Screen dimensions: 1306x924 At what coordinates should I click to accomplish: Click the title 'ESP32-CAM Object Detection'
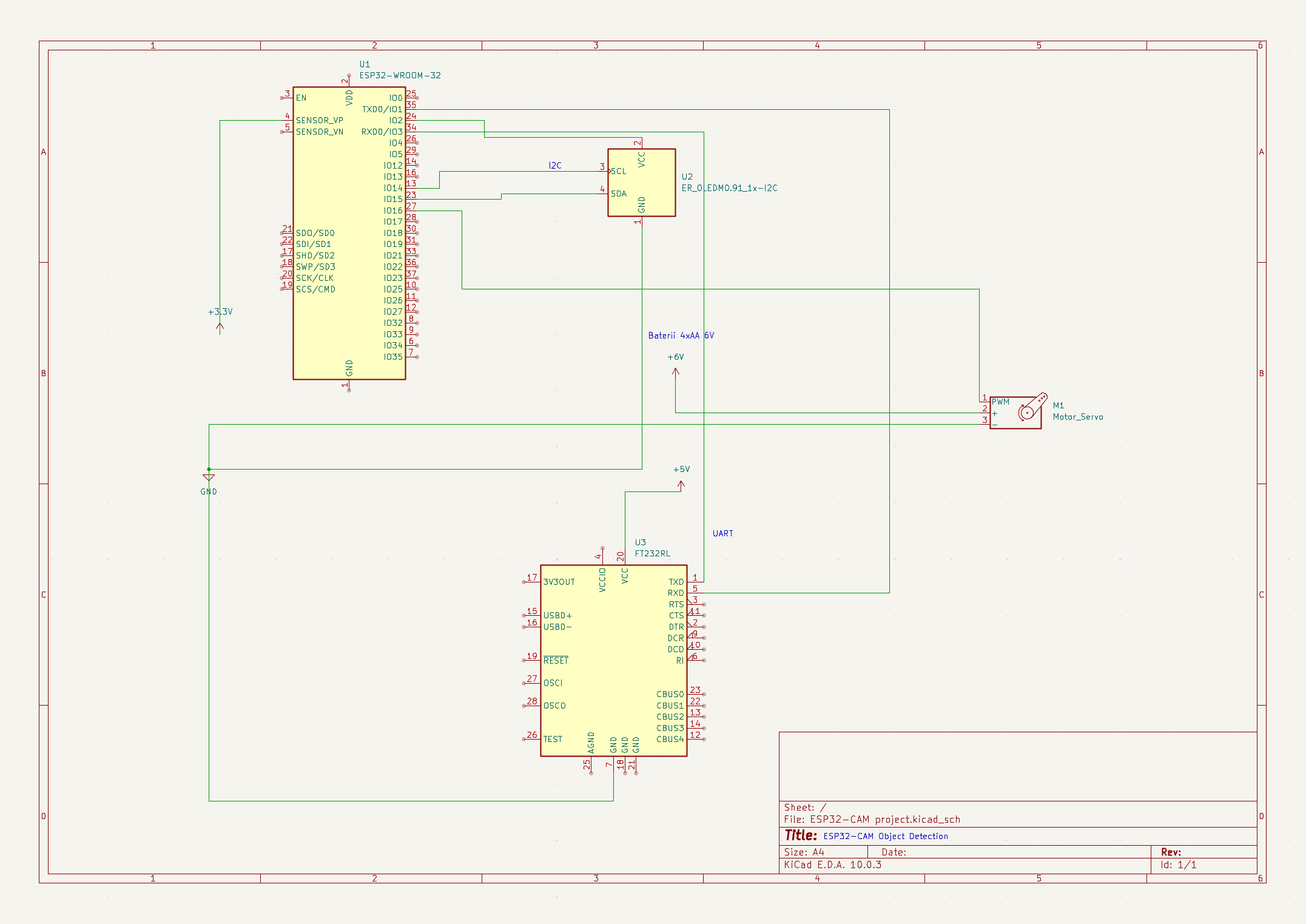[x=886, y=836]
